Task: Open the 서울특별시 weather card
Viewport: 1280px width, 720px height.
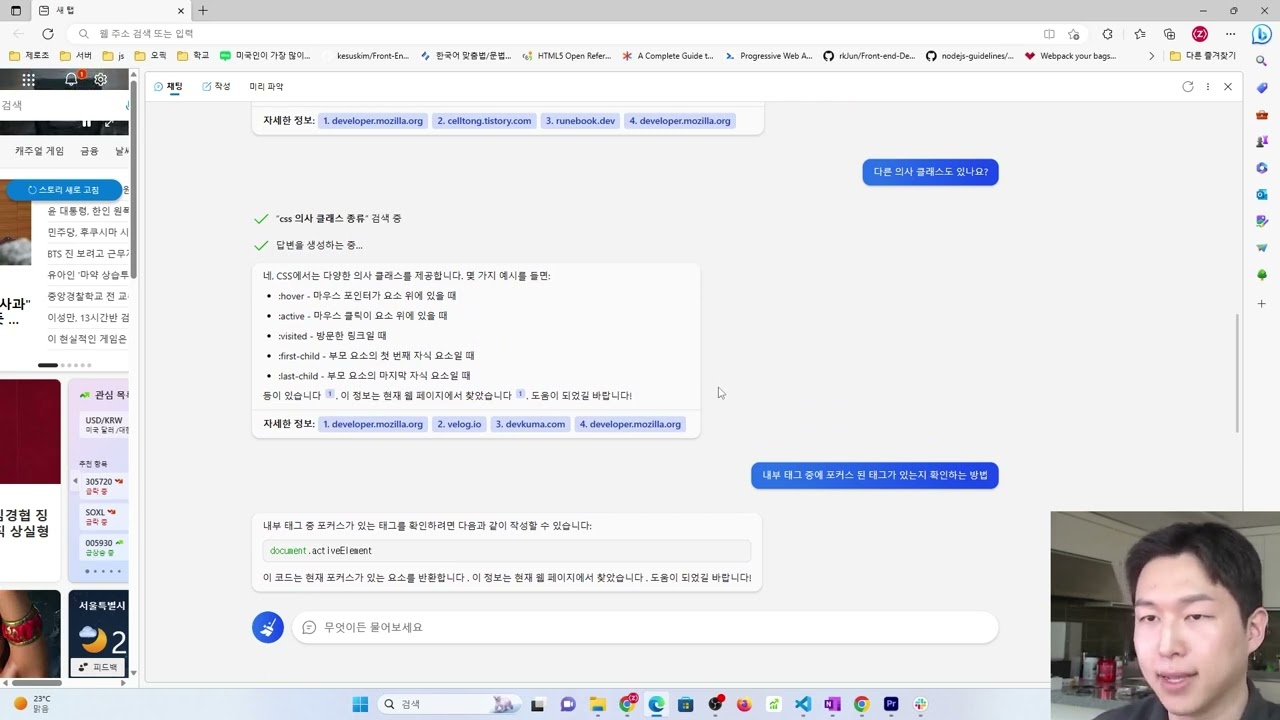Action: [100, 633]
